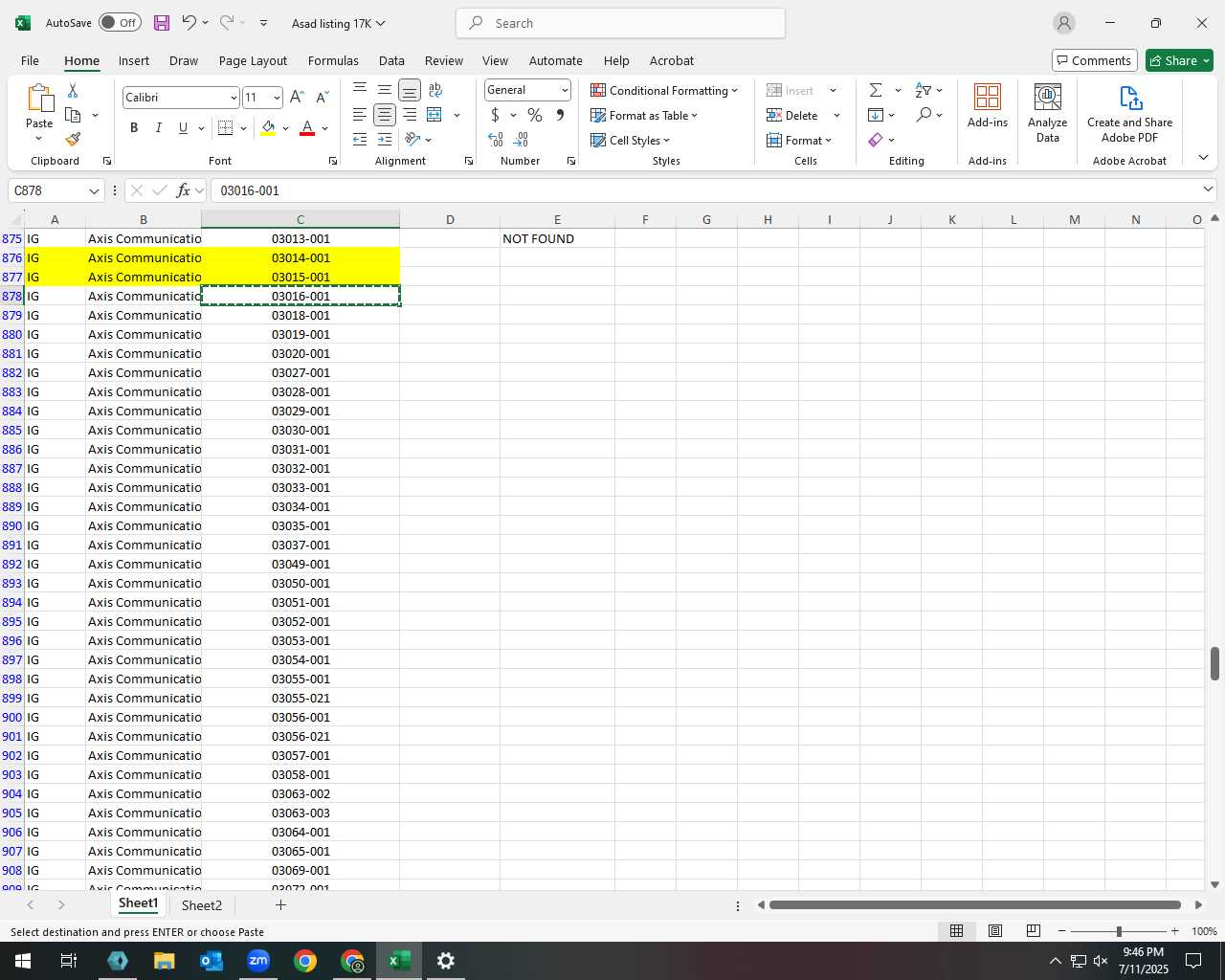
Task: Apply red Font Color swatch
Action: (x=307, y=128)
